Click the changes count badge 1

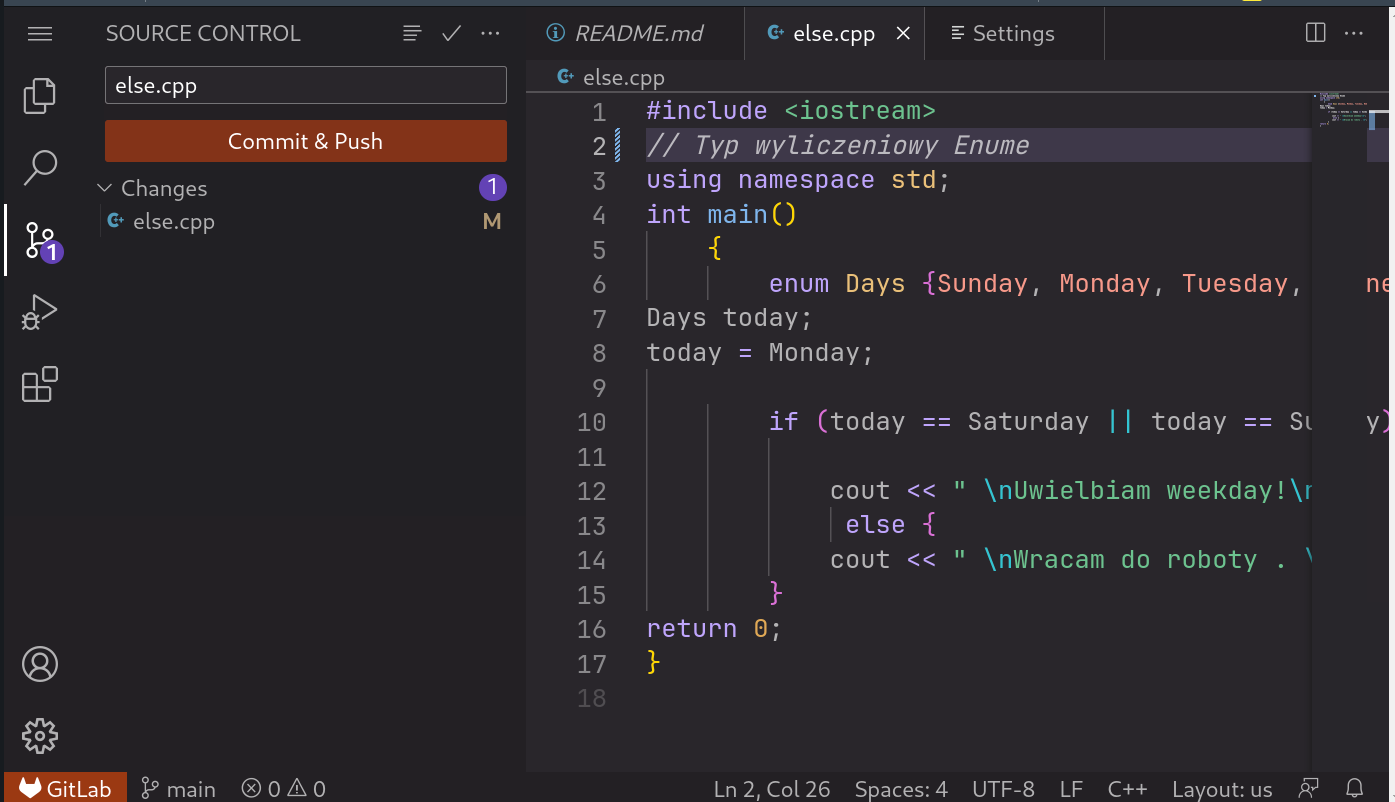click(x=492, y=187)
